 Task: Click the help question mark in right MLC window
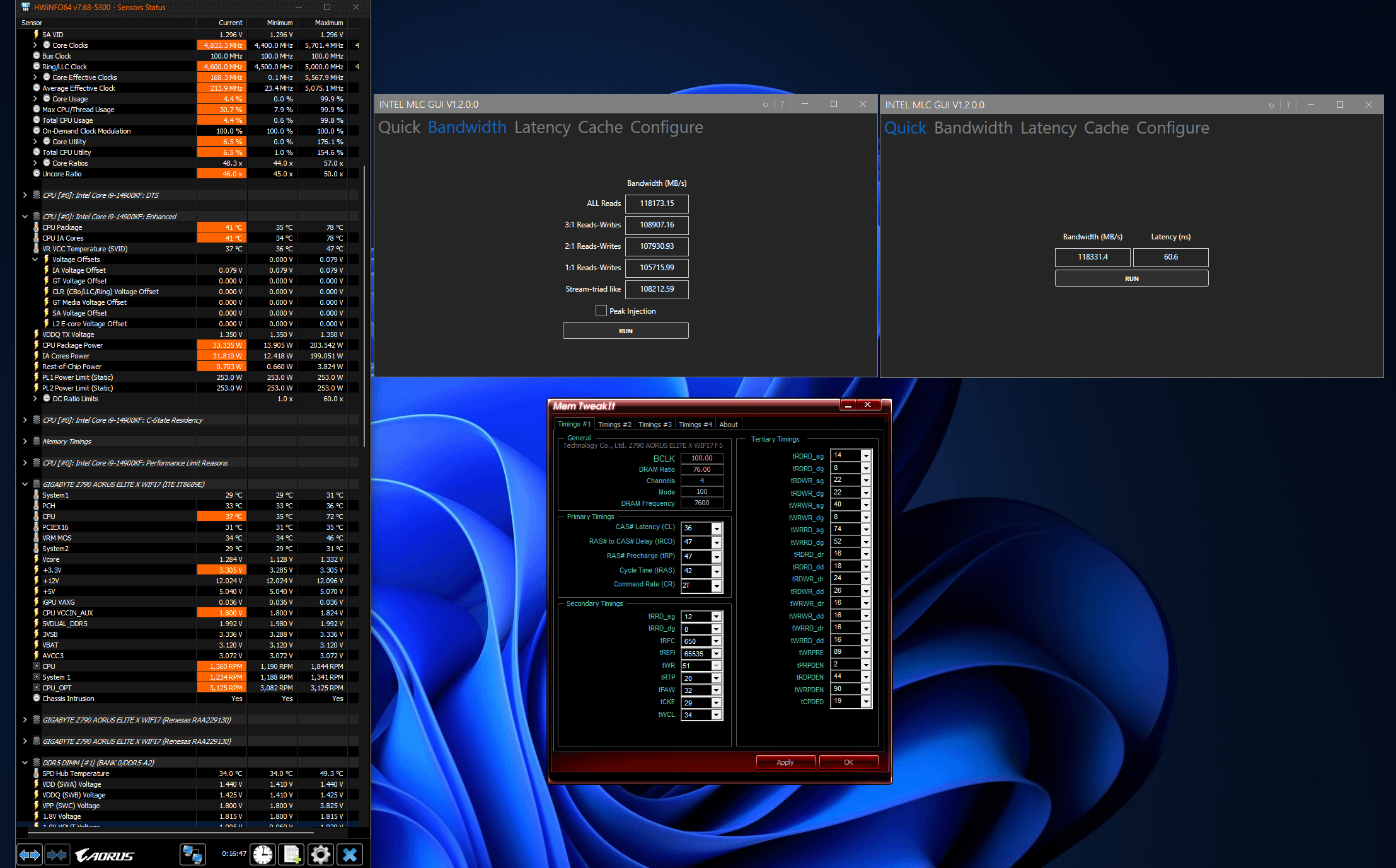(x=1288, y=105)
